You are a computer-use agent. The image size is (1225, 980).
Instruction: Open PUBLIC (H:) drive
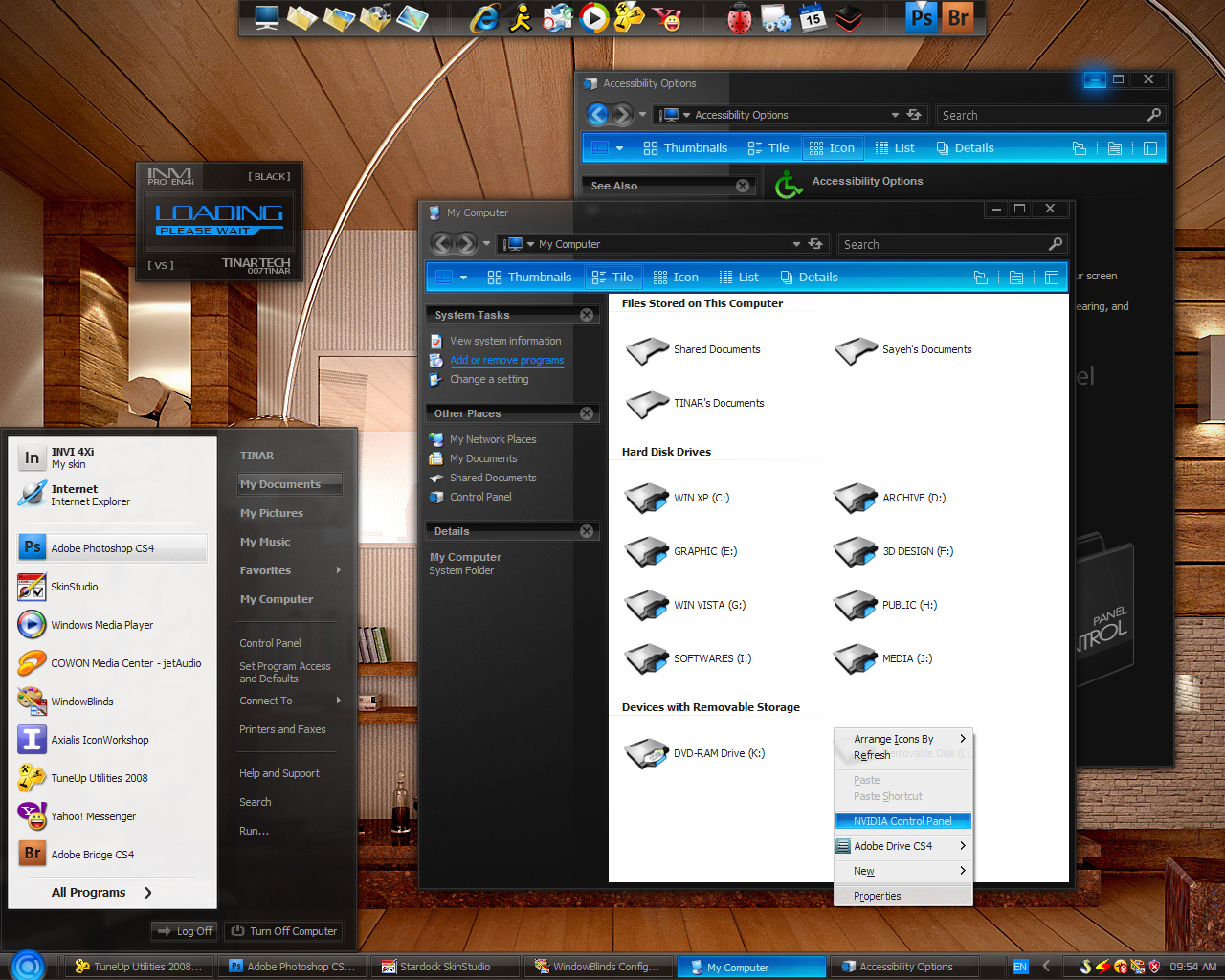pos(885,605)
